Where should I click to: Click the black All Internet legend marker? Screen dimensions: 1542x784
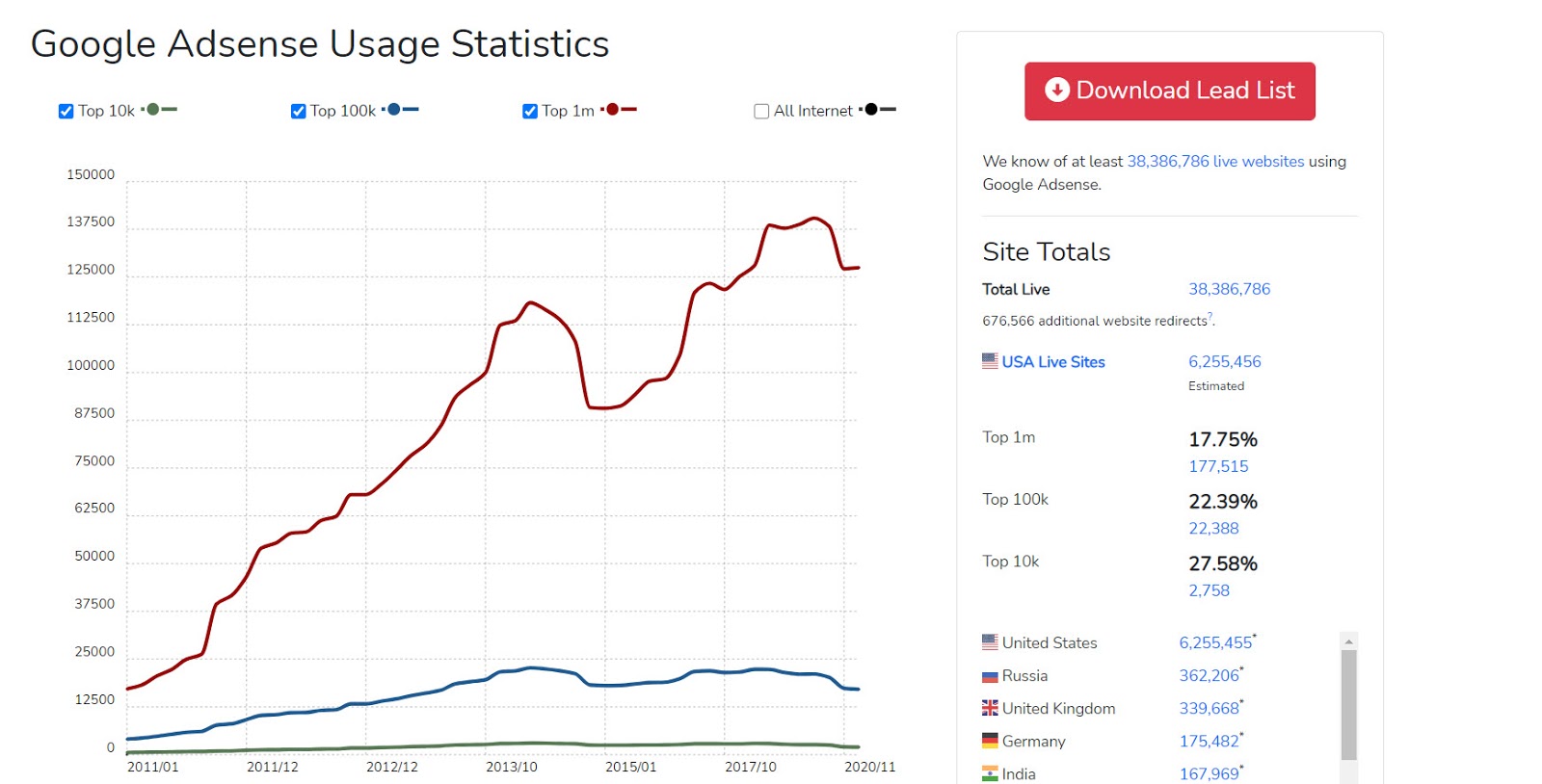pyautogui.click(x=878, y=110)
